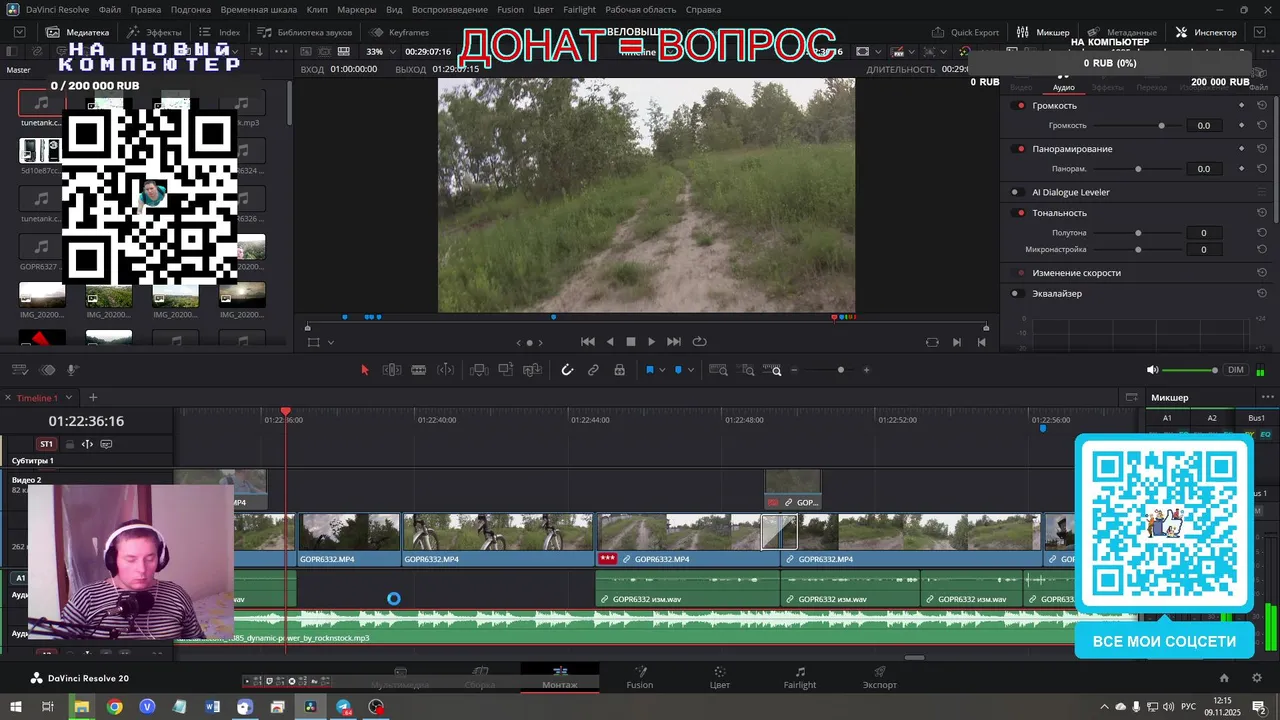This screenshot has height=720, width=1280.
Task: Open the Эффекты panel
Action: click(154, 32)
